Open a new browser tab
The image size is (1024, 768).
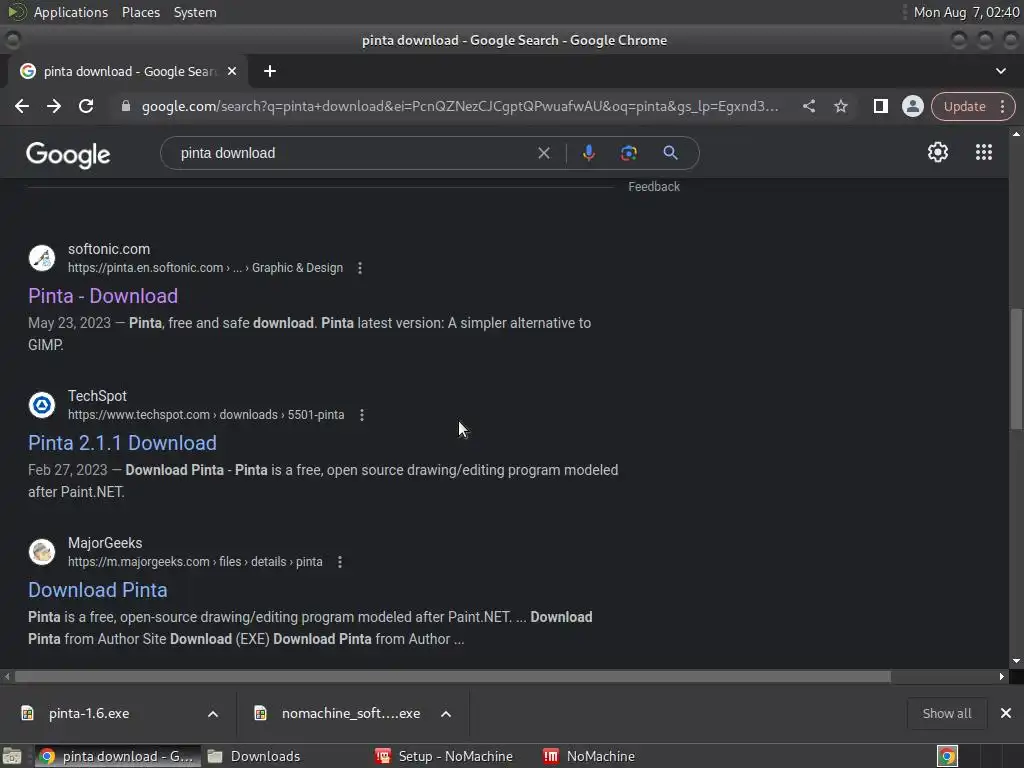click(x=270, y=71)
